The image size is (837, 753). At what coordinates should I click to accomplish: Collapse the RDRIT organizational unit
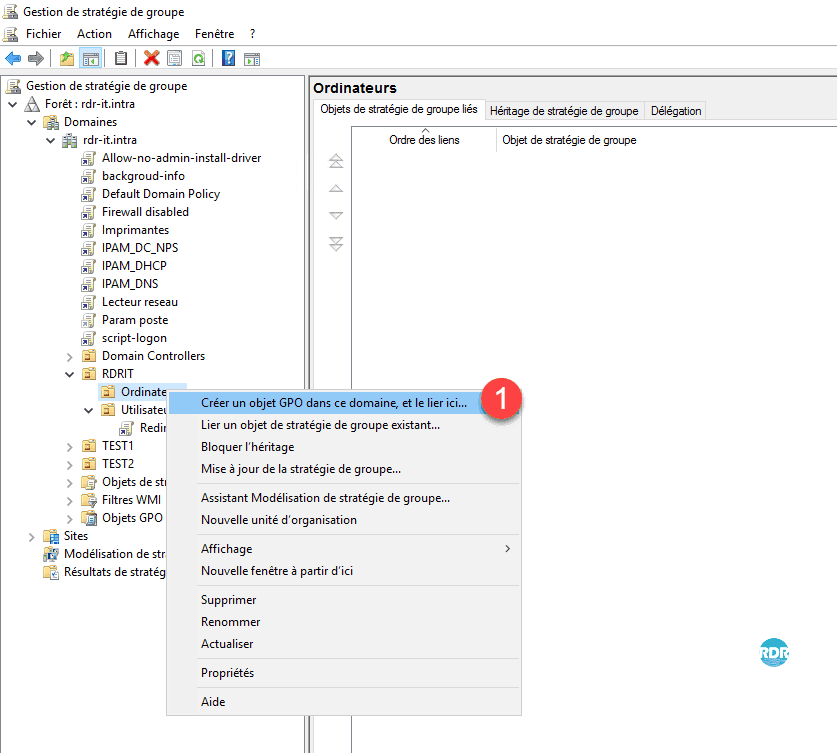pyautogui.click(x=69, y=374)
